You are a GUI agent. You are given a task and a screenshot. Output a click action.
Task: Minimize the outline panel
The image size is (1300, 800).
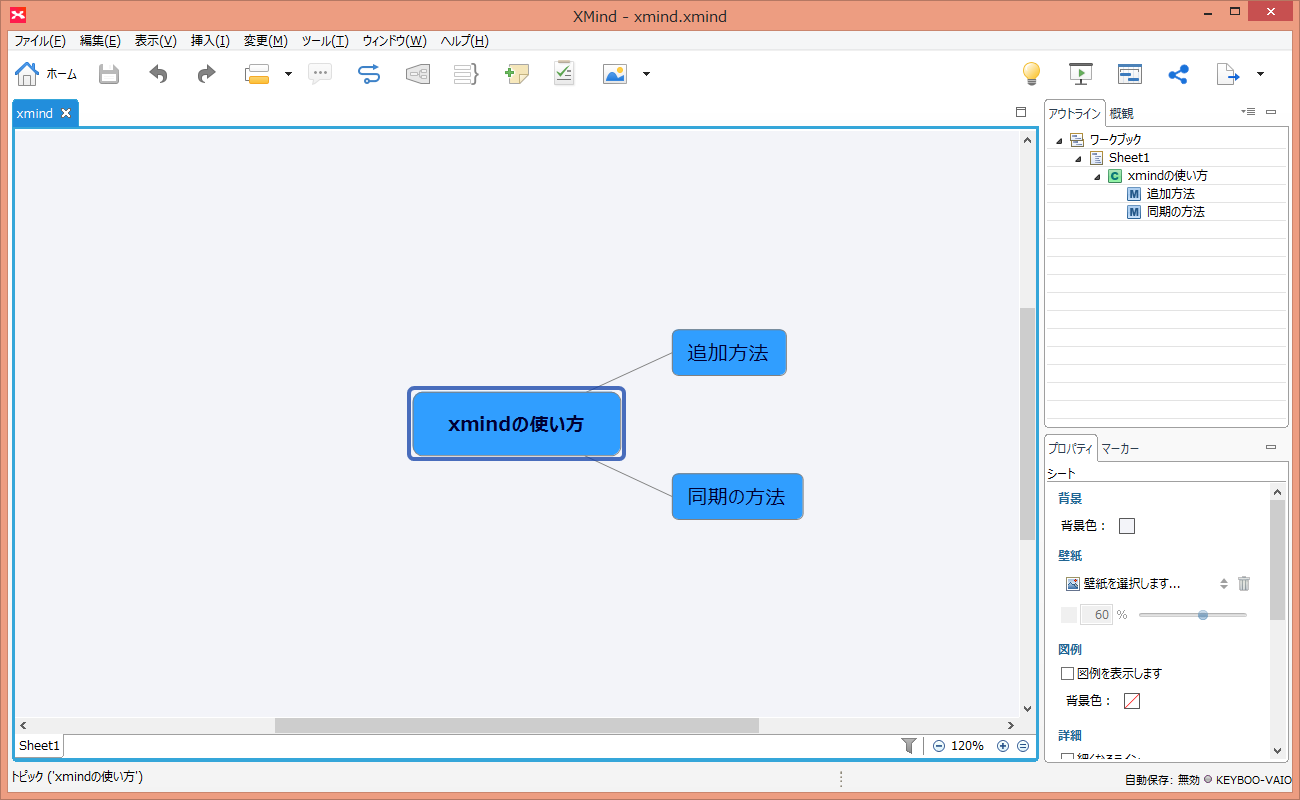pyautogui.click(x=1271, y=112)
